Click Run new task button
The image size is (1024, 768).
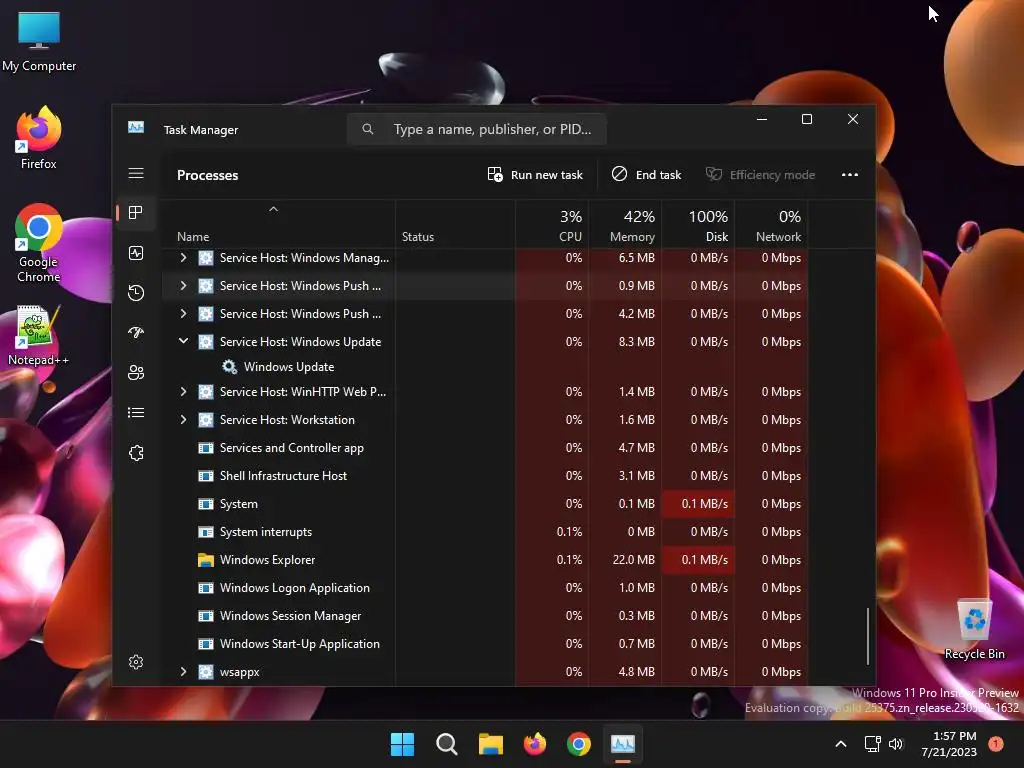click(535, 175)
